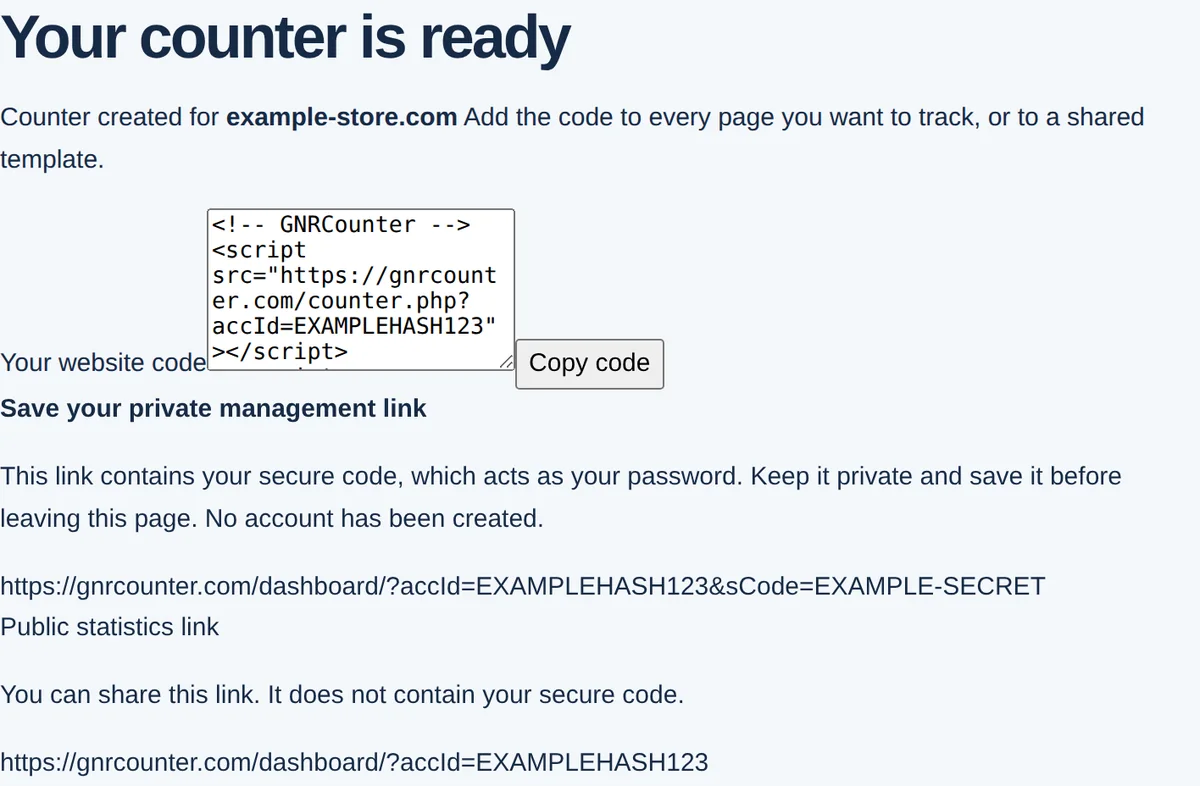
Task: Click the closing '></script>' line in the code box
Action: [x=280, y=352]
